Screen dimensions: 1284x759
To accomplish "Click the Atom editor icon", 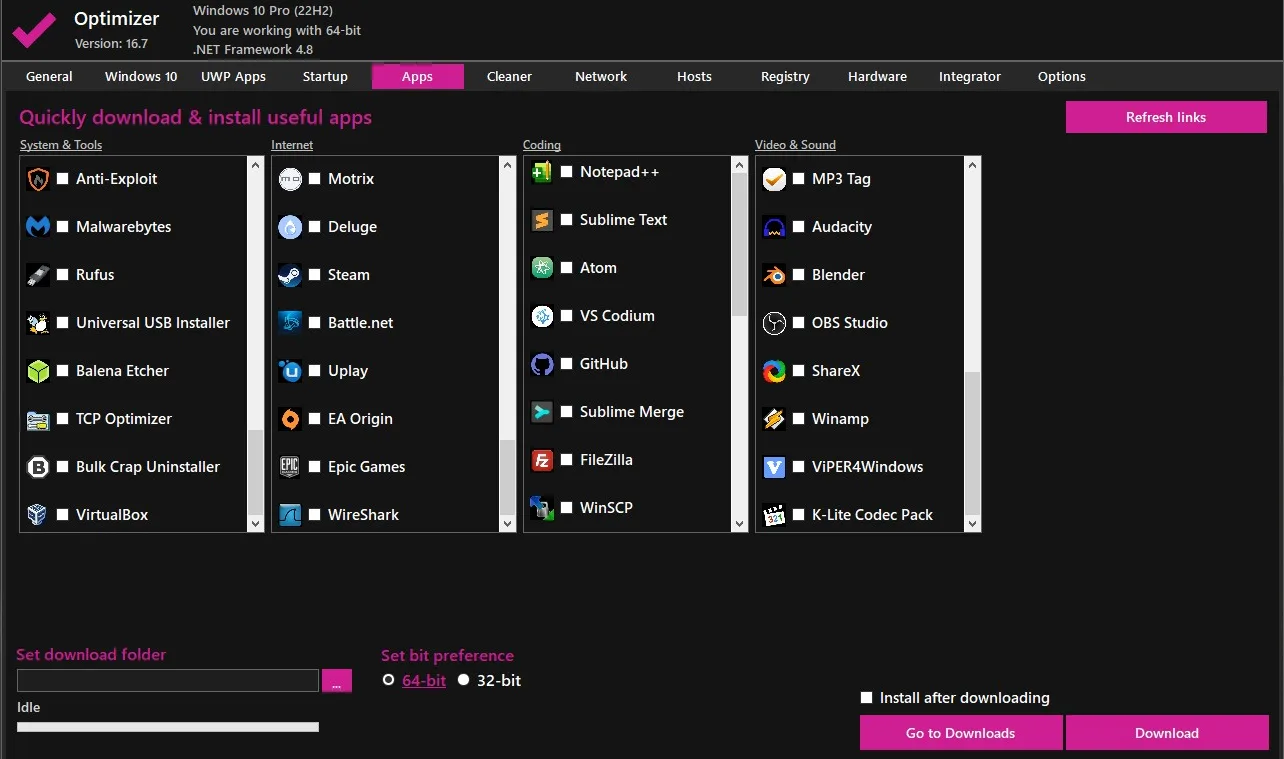I will tap(542, 268).
